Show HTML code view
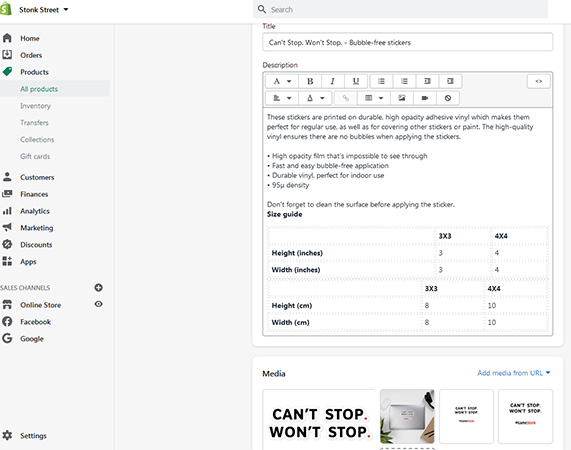The width and height of the screenshot is (571, 450). (x=539, y=81)
